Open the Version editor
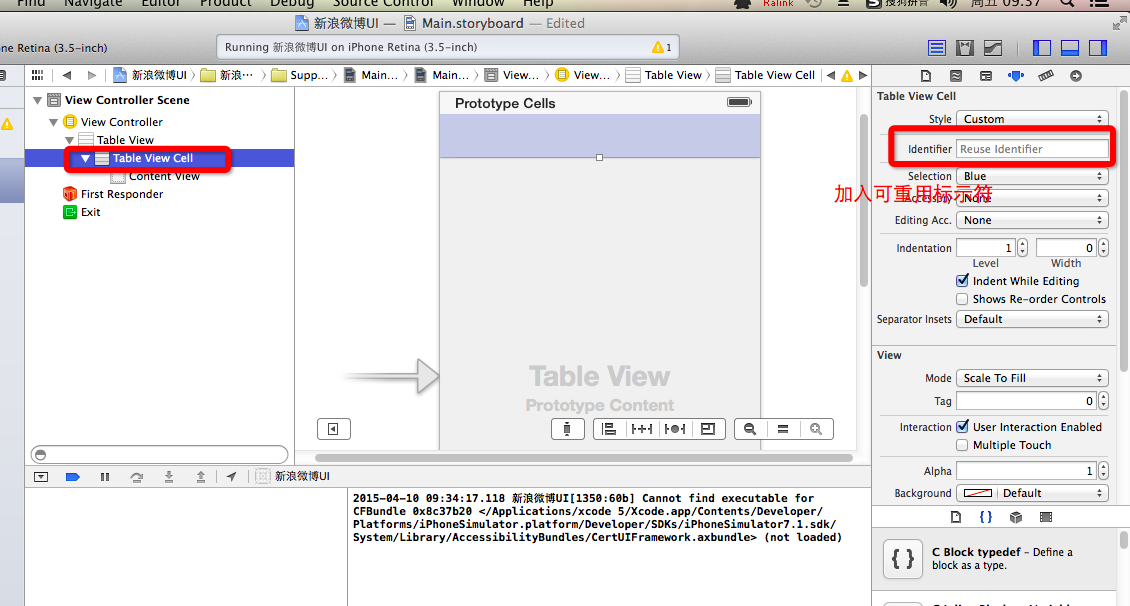 coord(993,48)
